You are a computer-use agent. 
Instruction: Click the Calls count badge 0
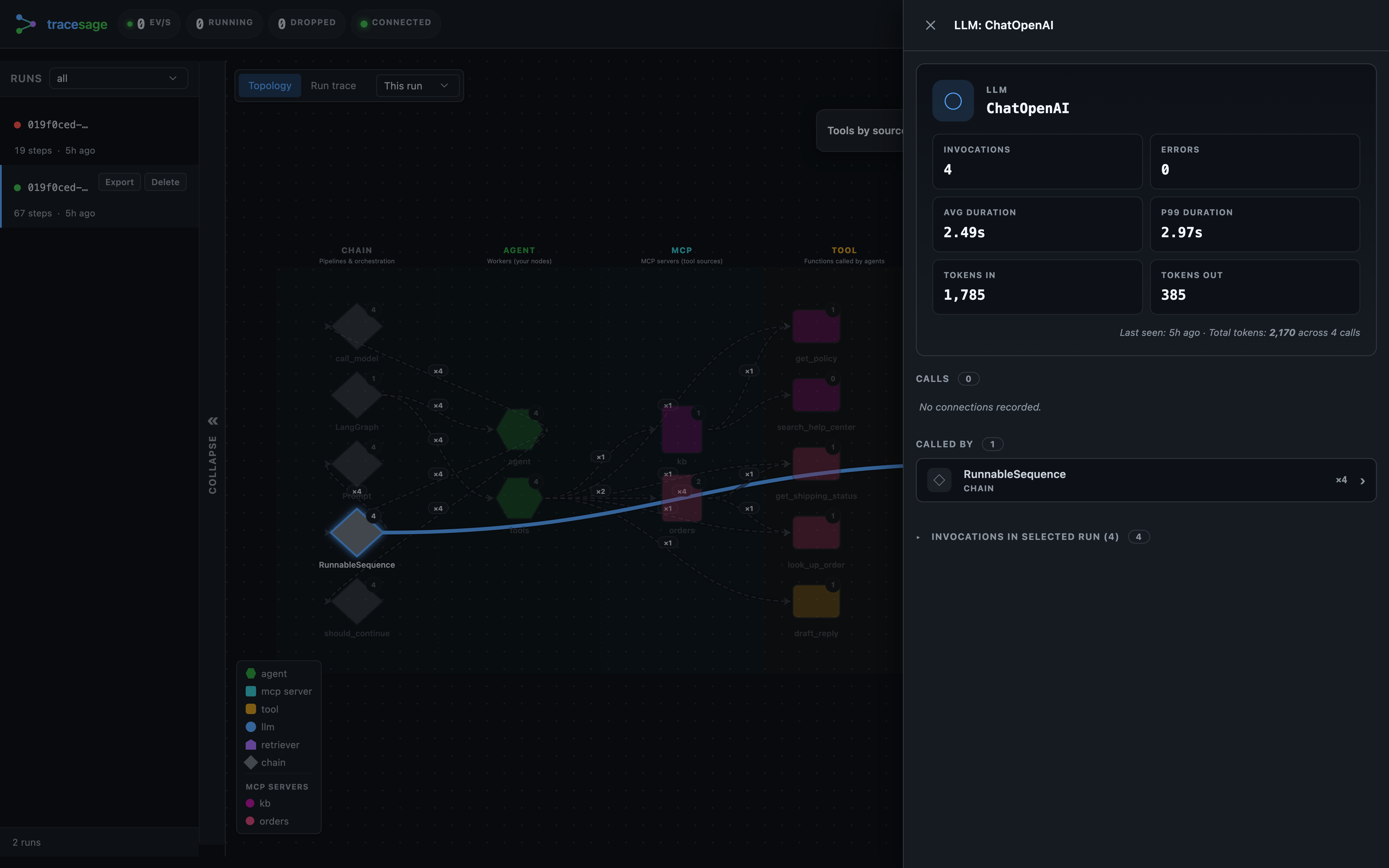[968, 379]
